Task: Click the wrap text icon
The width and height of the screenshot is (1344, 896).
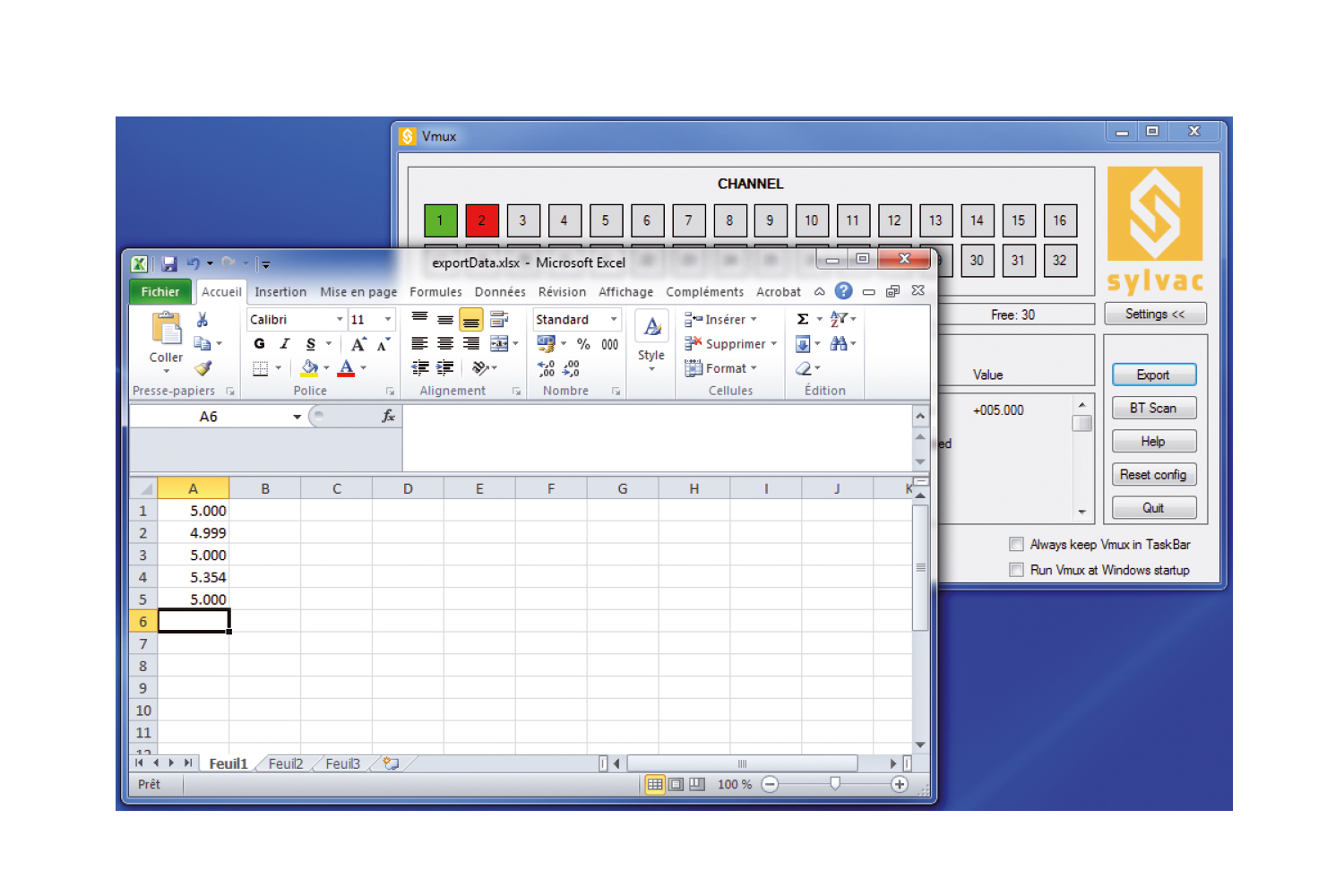Action: point(499,319)
